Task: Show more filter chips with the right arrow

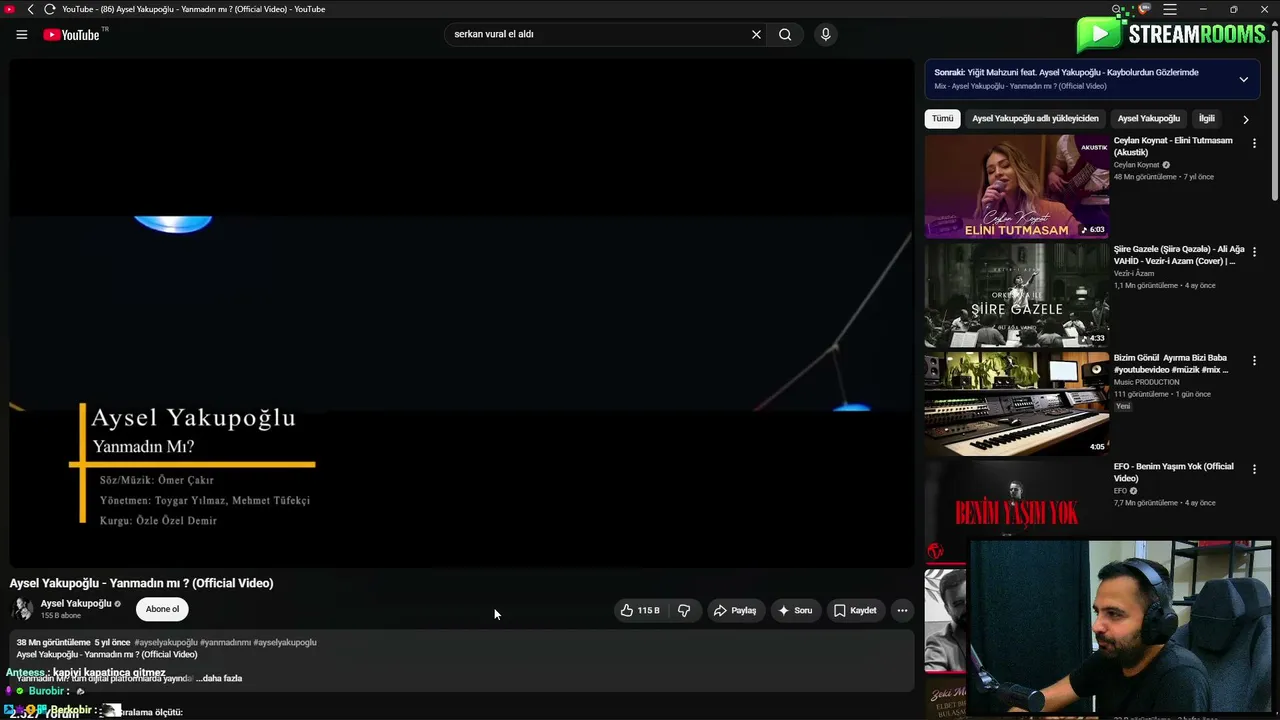Action: [x=1245, y=119]
